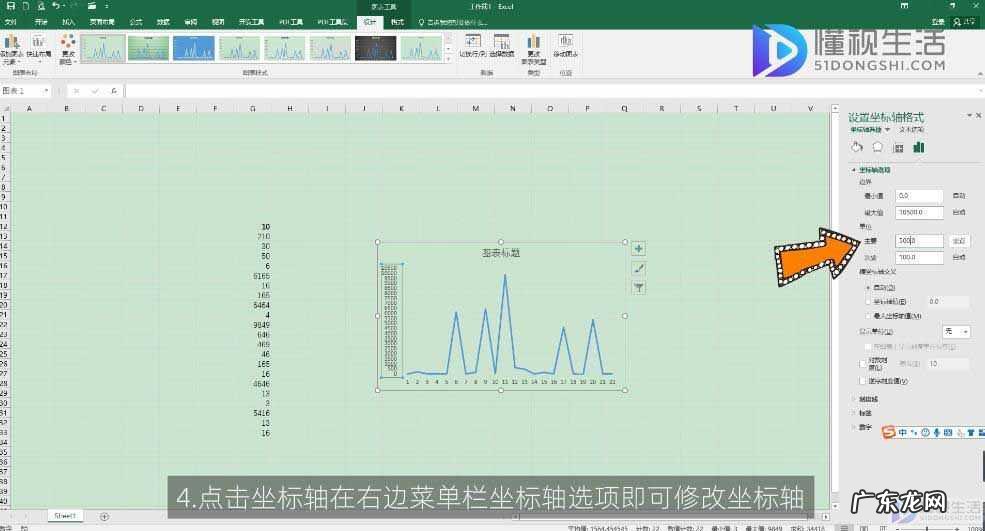The width and height of the screenshot is (985, 531).
Task: Select the dark black chart style thumbnail
Action: click(376, 48)
